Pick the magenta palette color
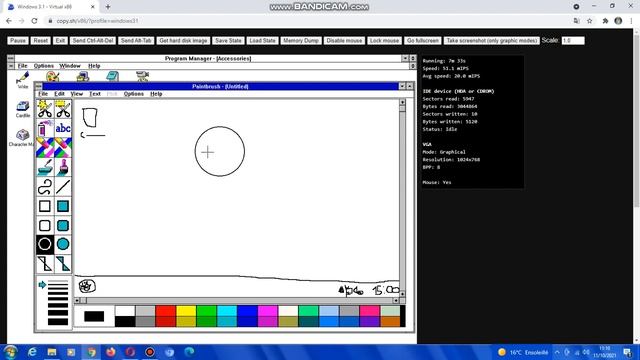This screenshot has width=640, height=360. 268,311
